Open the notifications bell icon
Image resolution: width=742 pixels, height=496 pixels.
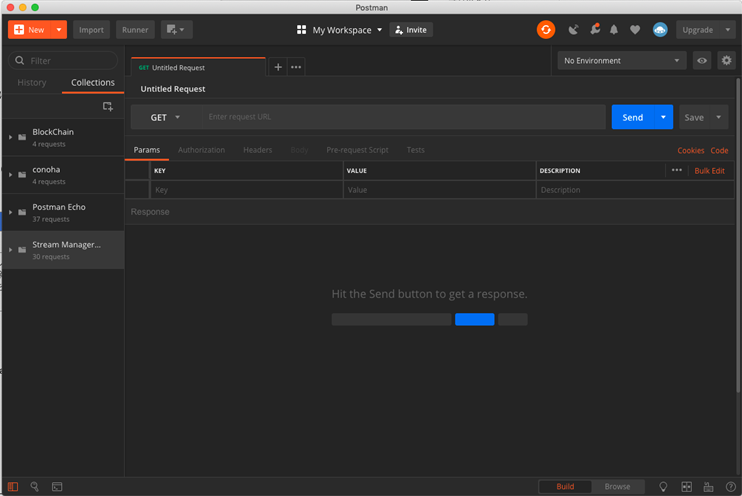click(614, 30)
